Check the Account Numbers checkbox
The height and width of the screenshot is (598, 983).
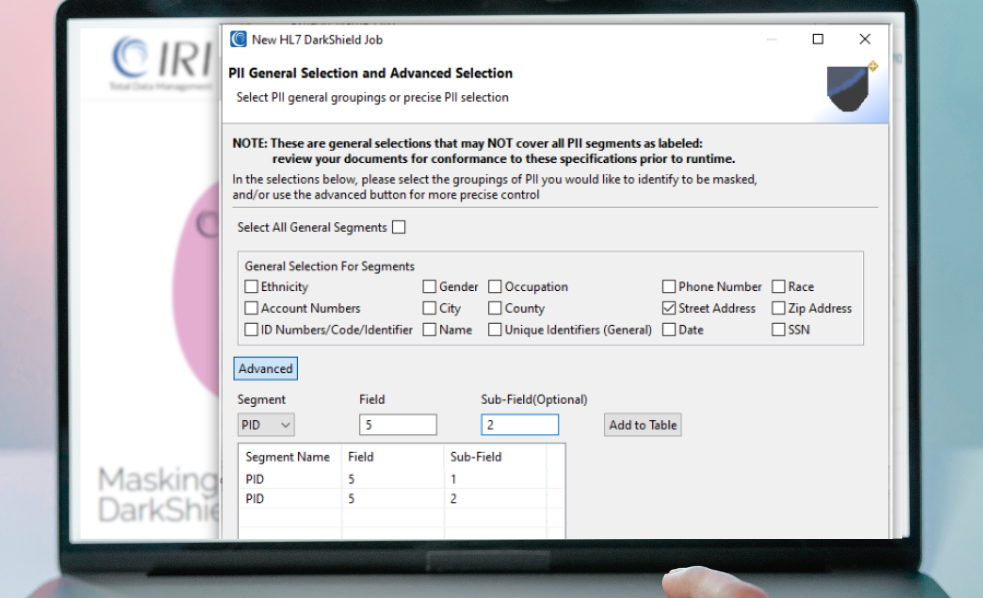(x=251, y=308)
